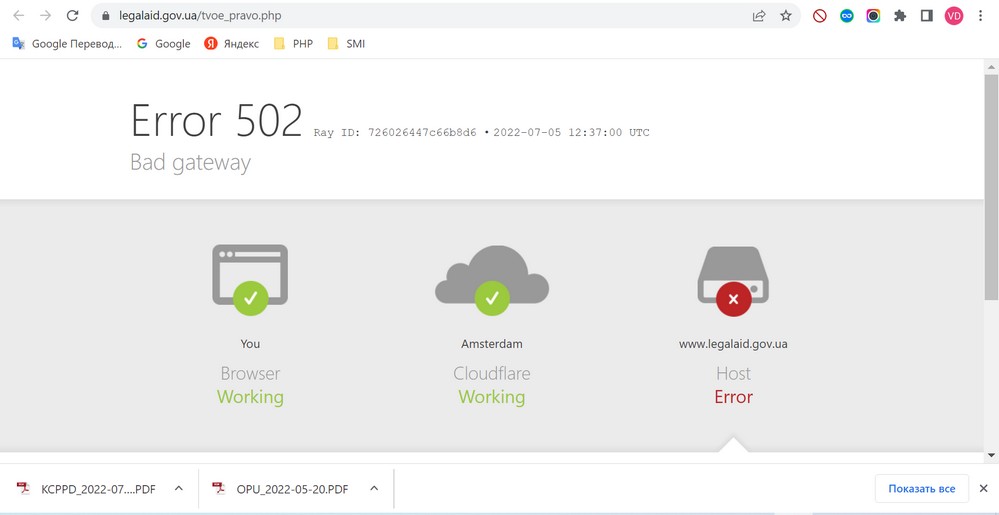Expand options for OPU_2022-05-20.PDF download
Viewport: 999px width, 515px height.
(374, 489)
